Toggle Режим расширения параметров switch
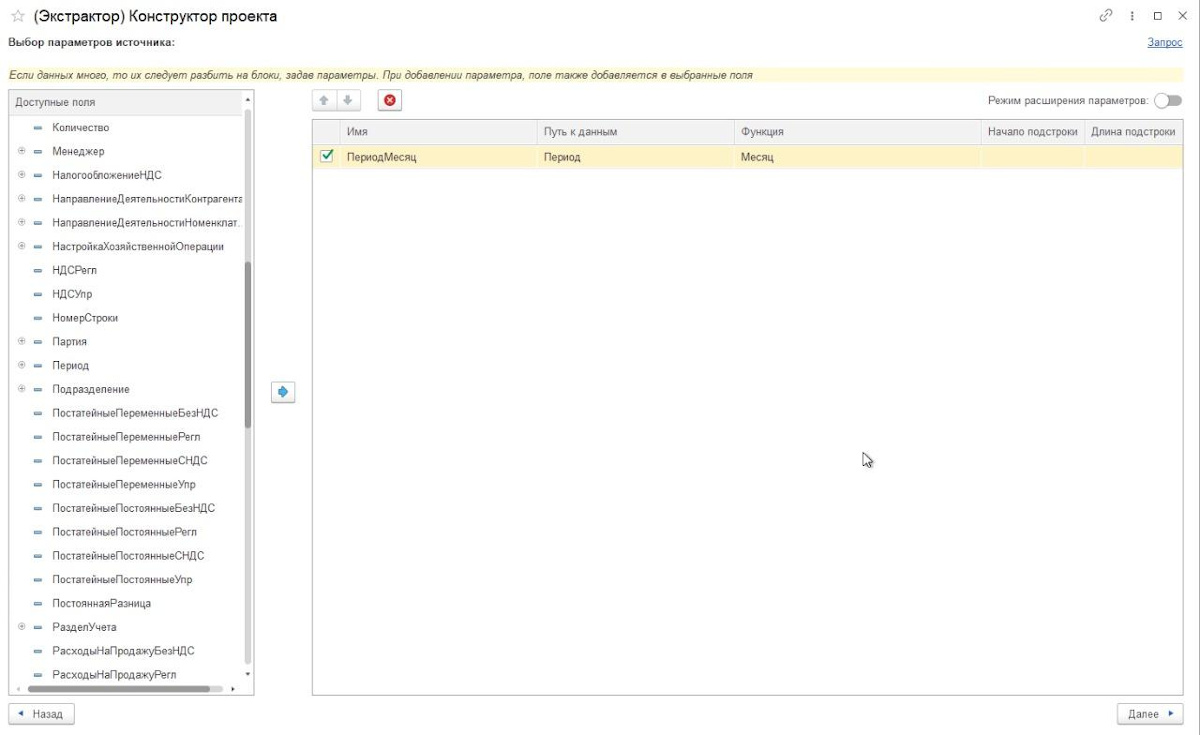The image size is (1200, 735). tap(1168, 101)
